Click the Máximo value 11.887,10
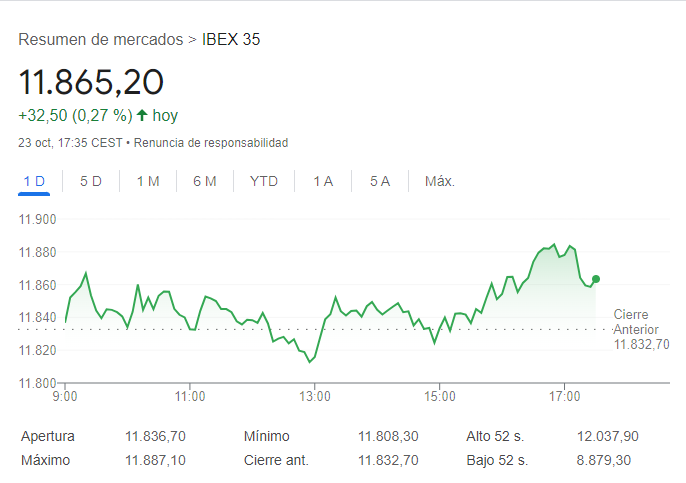This screenshot has height=483, width=686. click(155, 460)
